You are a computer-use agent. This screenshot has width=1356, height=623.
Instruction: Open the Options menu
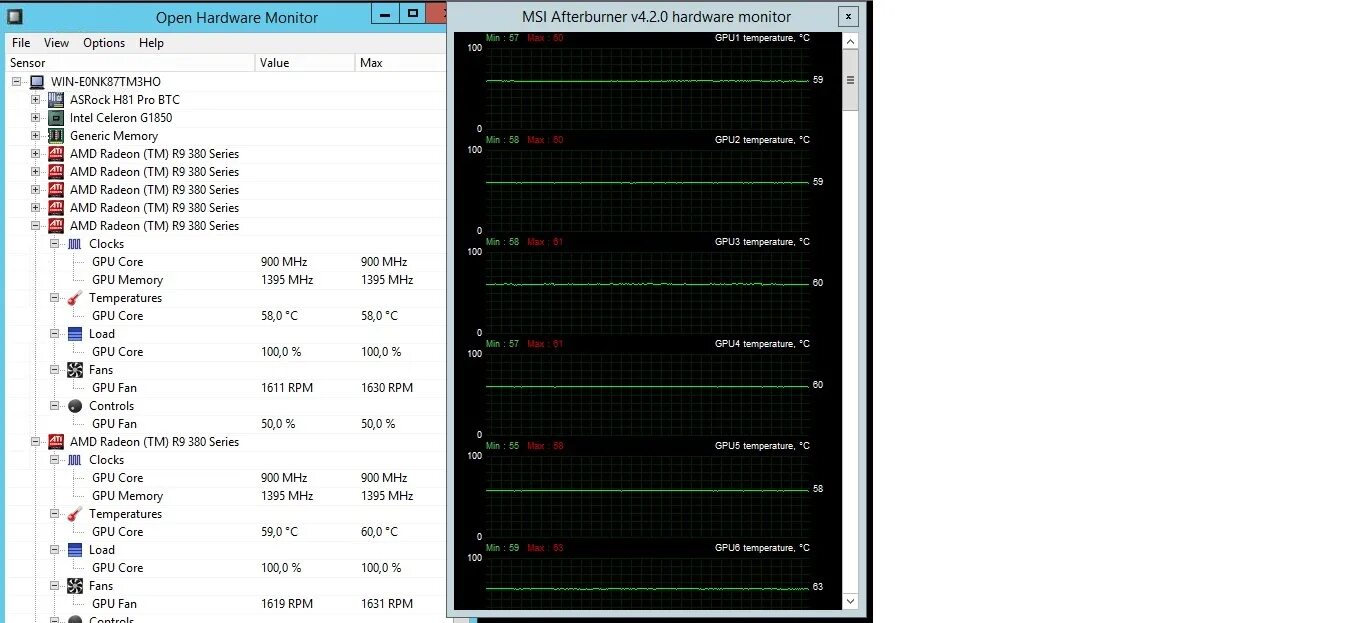[x=104, y=43]
